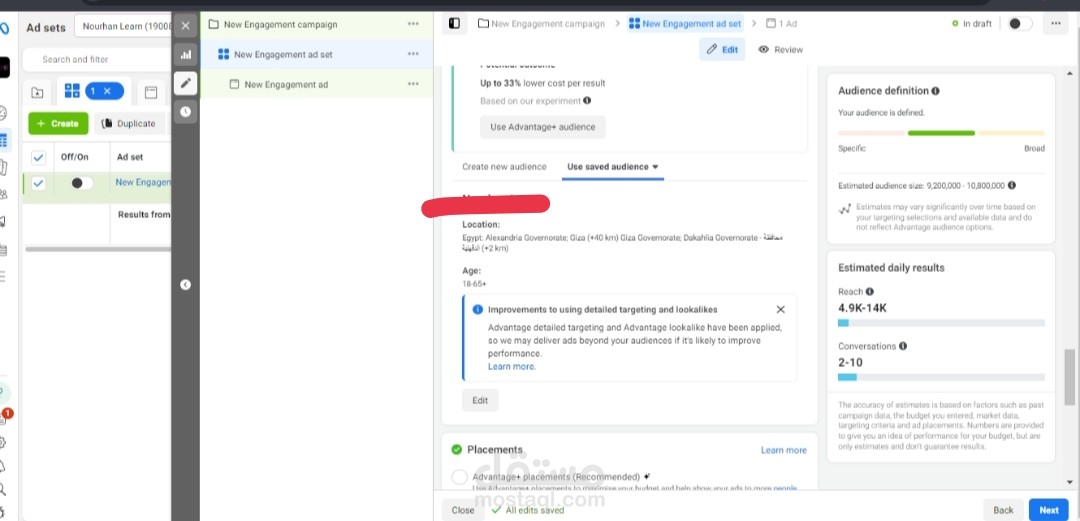Open the charts view icon in the dark sidebar
This screenshot has width=1080, height=521.
[x=185, y=54]
